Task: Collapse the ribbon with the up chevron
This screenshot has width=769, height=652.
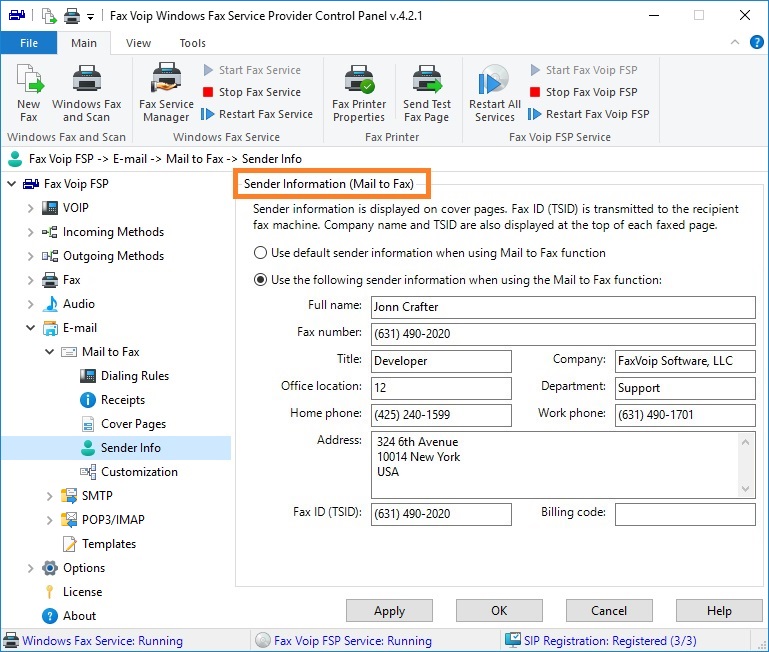Action: [x=735, y=42]
